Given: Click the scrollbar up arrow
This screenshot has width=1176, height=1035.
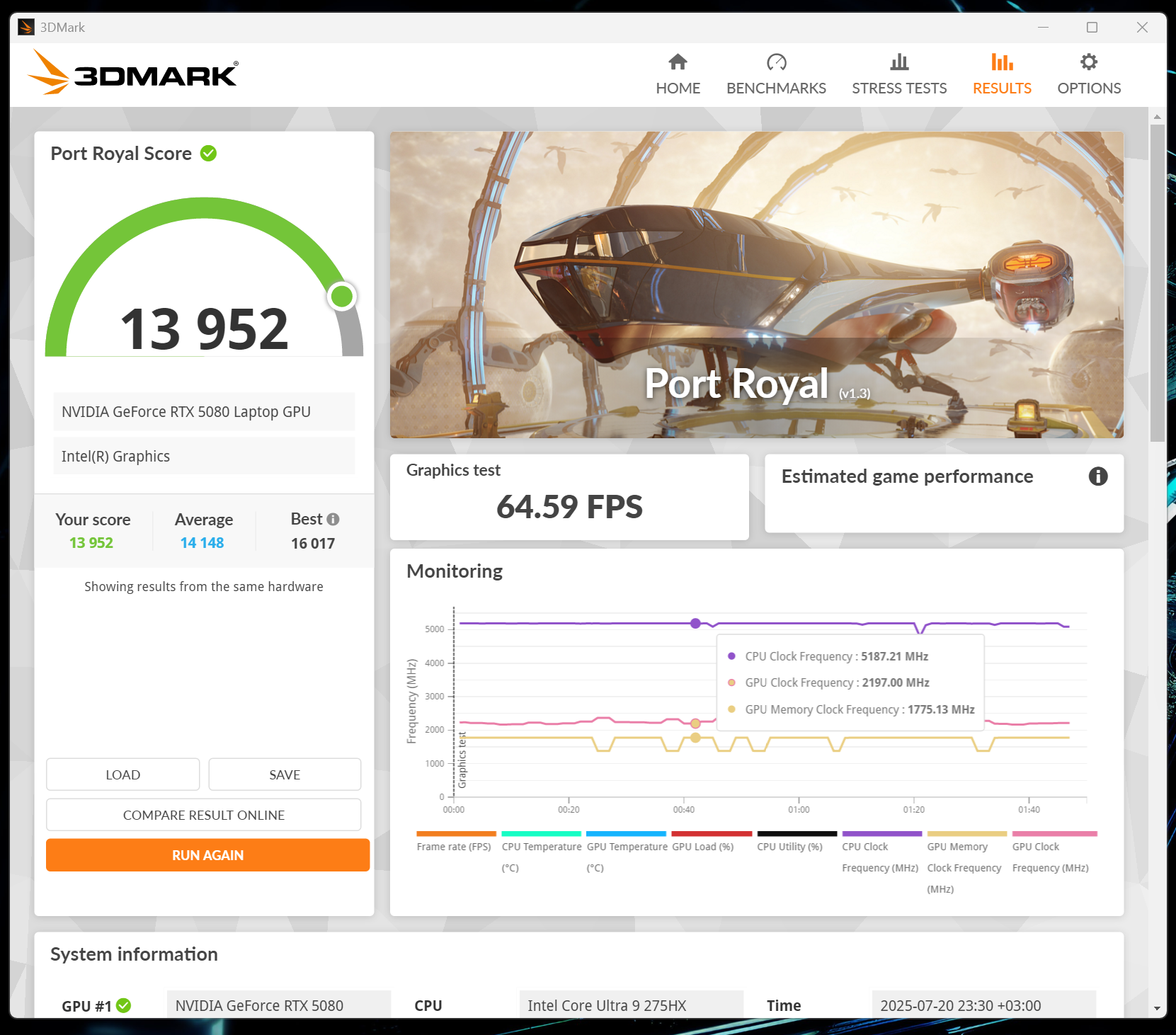Looking at the screenshot, I should pyautogui.click(x=1157, y=116).
